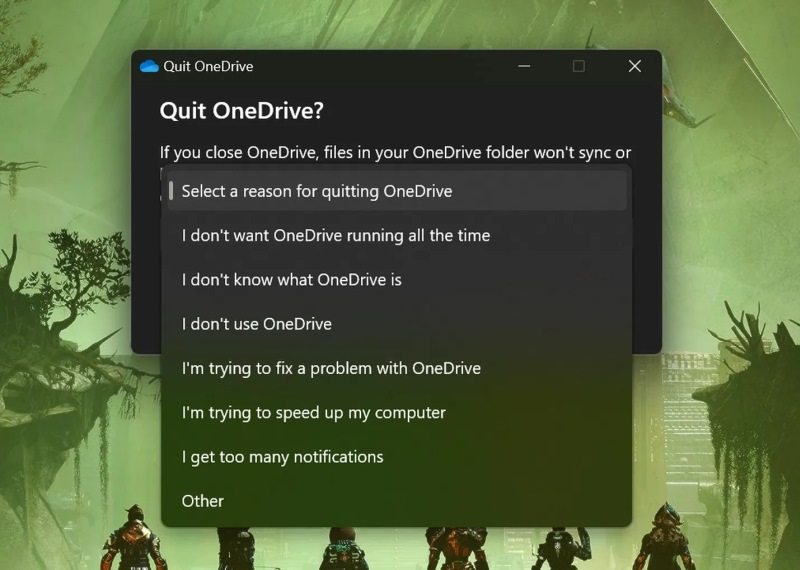Minimize the Quit OneDrive dialog
This screenshot has width=800, height=570.
point(524,66)
